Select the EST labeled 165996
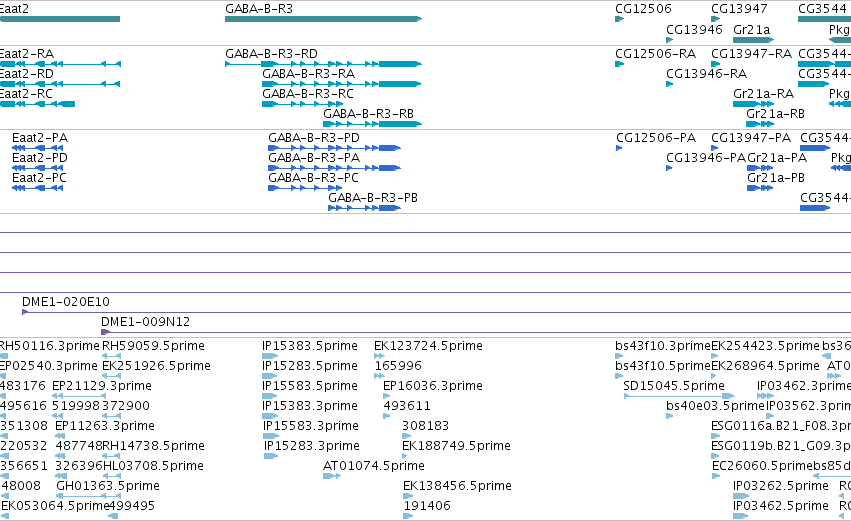 click(x=398, y=366)
